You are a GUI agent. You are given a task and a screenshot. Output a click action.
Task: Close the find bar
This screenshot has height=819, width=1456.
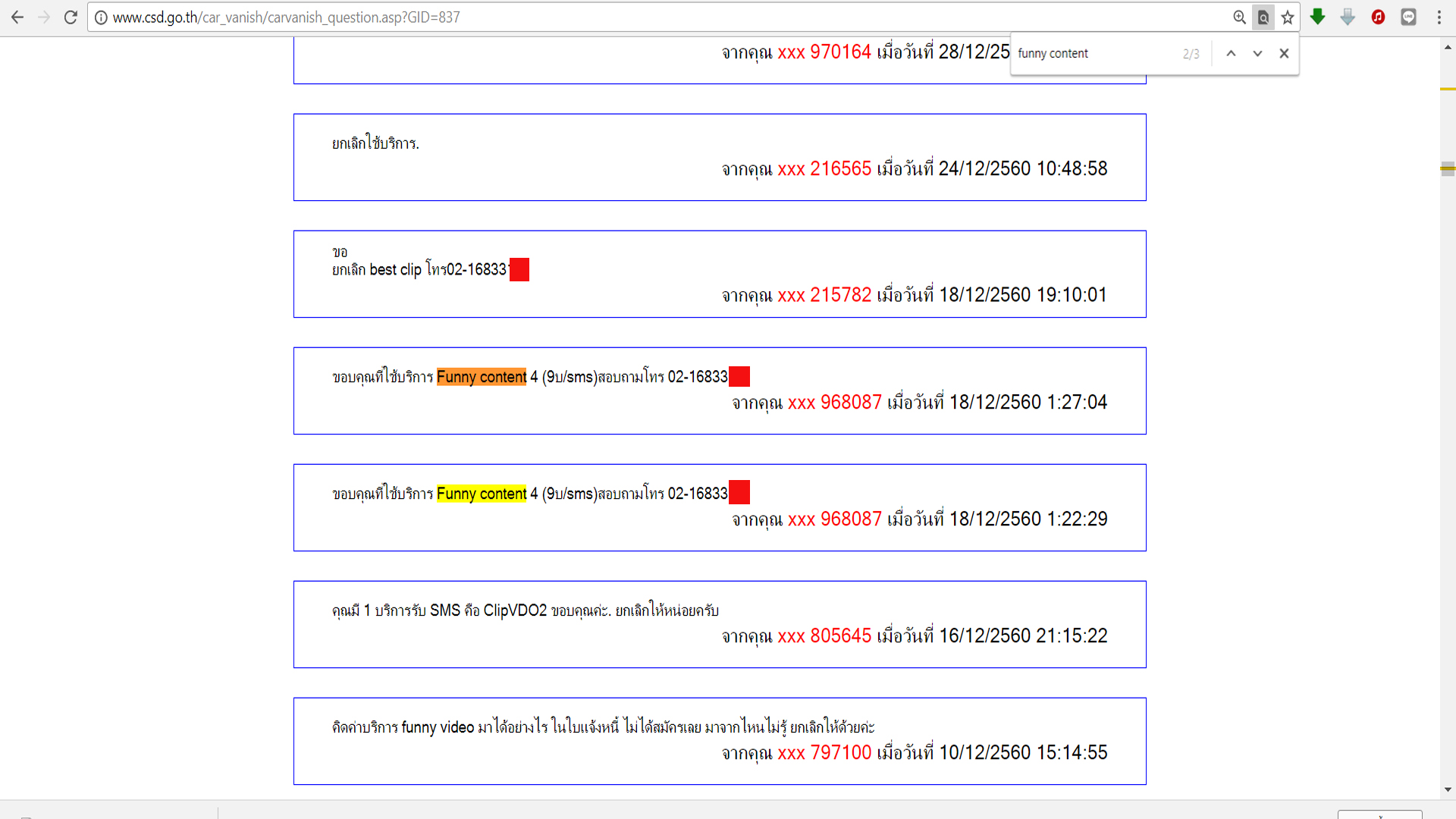pyautogui.click(x=1284, y=53)
